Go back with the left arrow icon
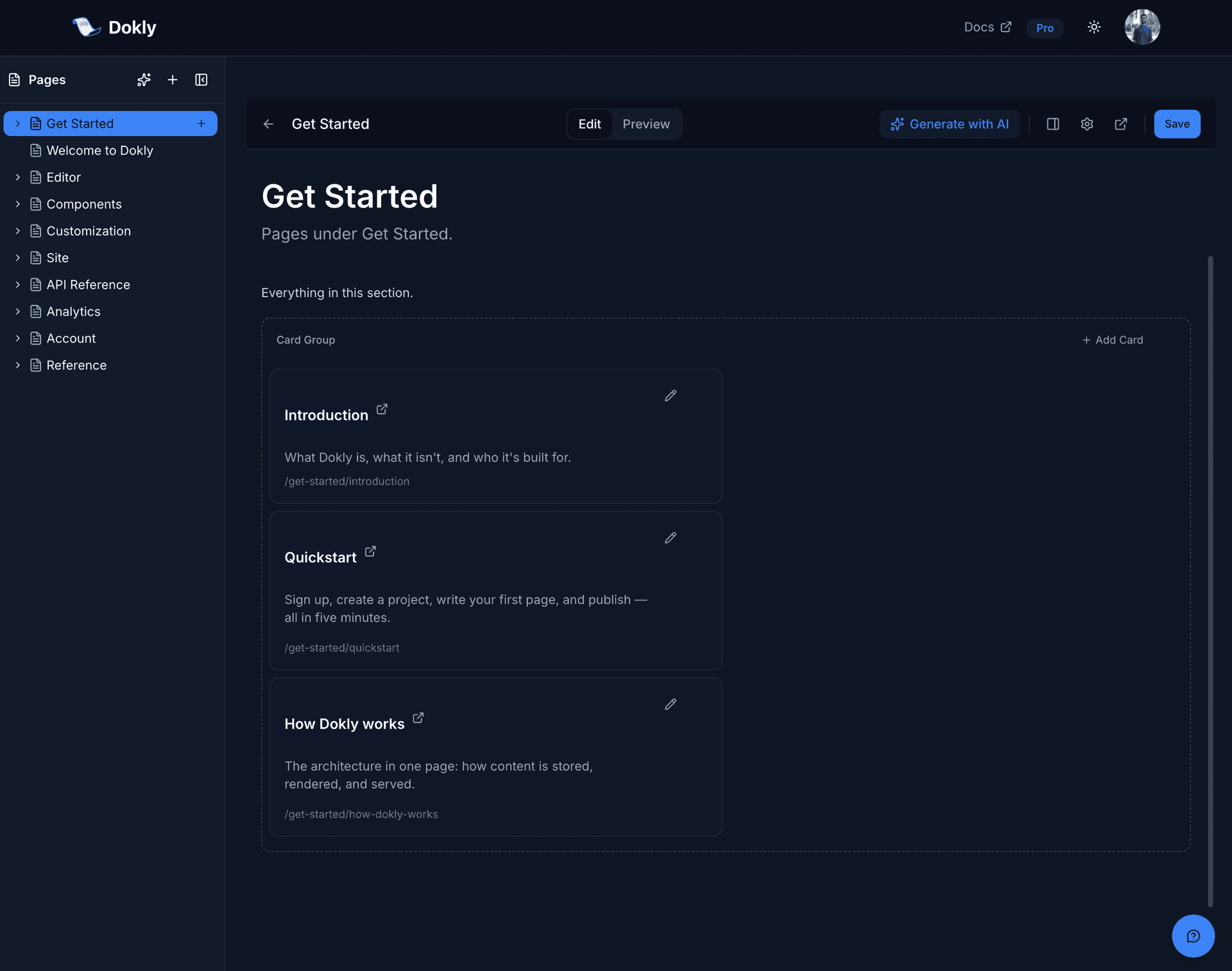Image resolution: width=1232 pixels, height=971 pixels. coord(268,124)
